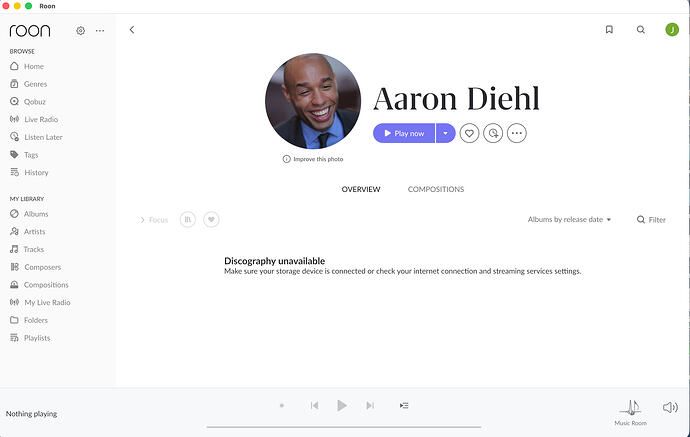Open Listen Later list
Viewport: 690px width, 437px height.
(x=36, y=137)
